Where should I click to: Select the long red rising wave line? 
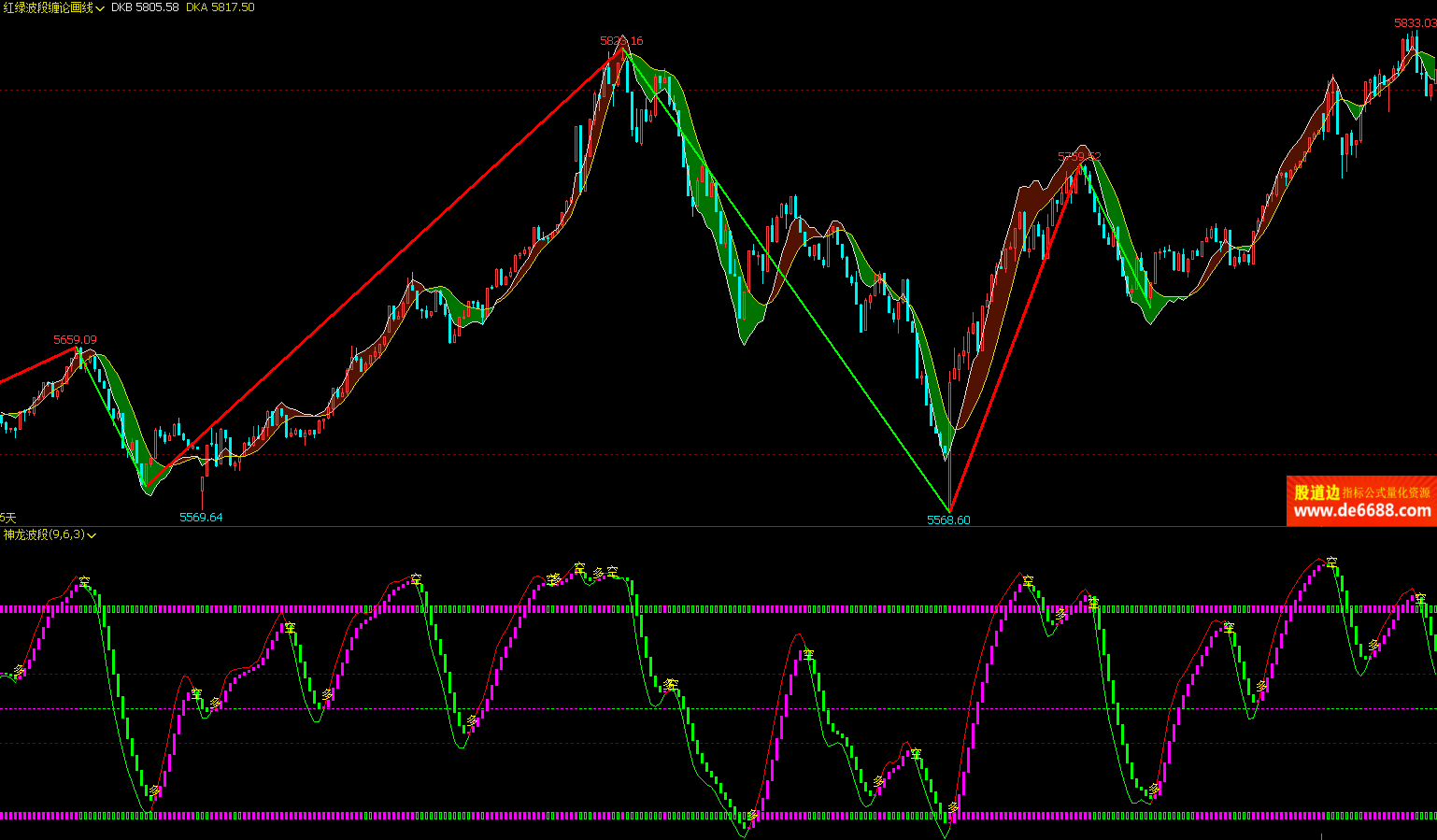click(x=383, y=271)
